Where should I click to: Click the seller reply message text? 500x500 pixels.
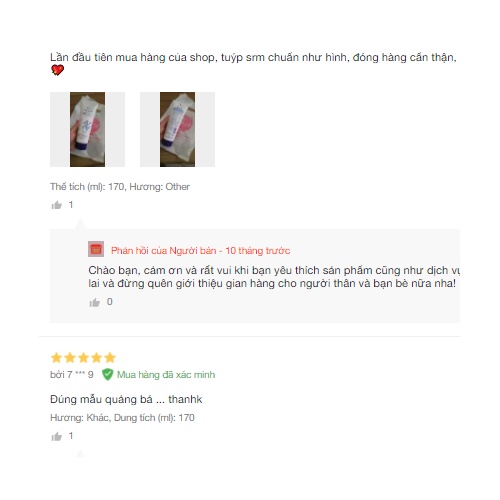(x=274, y=277)
